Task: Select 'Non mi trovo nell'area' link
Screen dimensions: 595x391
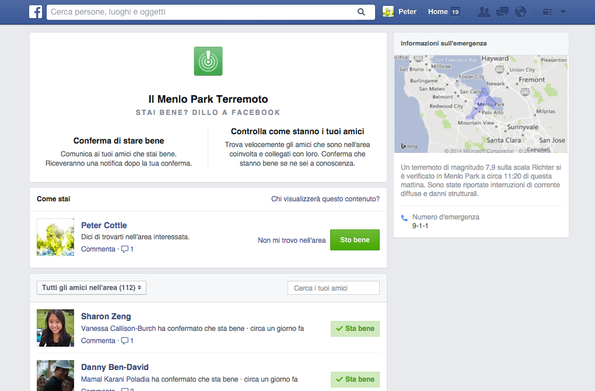Action: [291, 240]
